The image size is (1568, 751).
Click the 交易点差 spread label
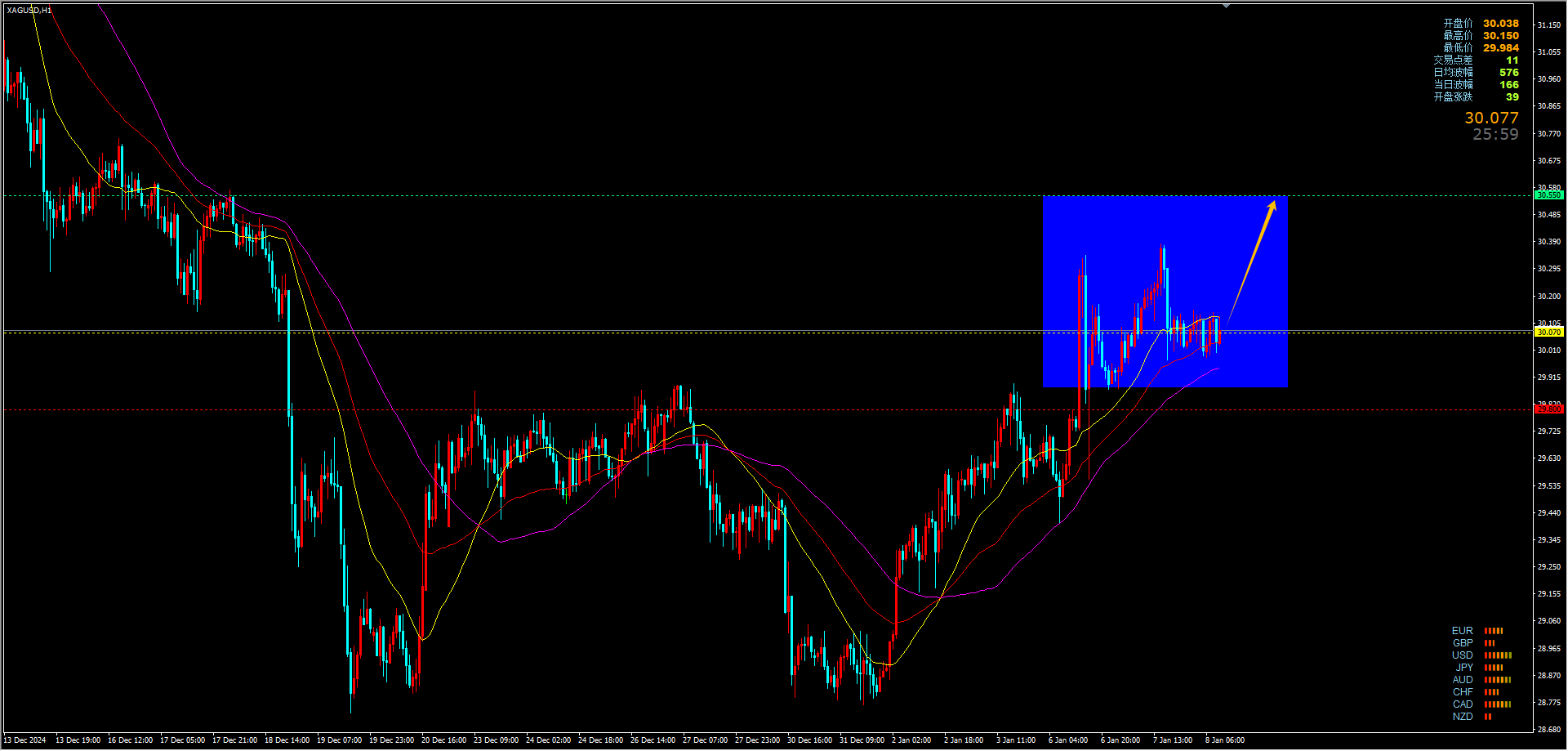click(1453, 60)
